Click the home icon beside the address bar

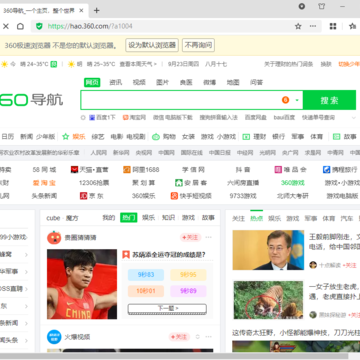pos(20,26)
